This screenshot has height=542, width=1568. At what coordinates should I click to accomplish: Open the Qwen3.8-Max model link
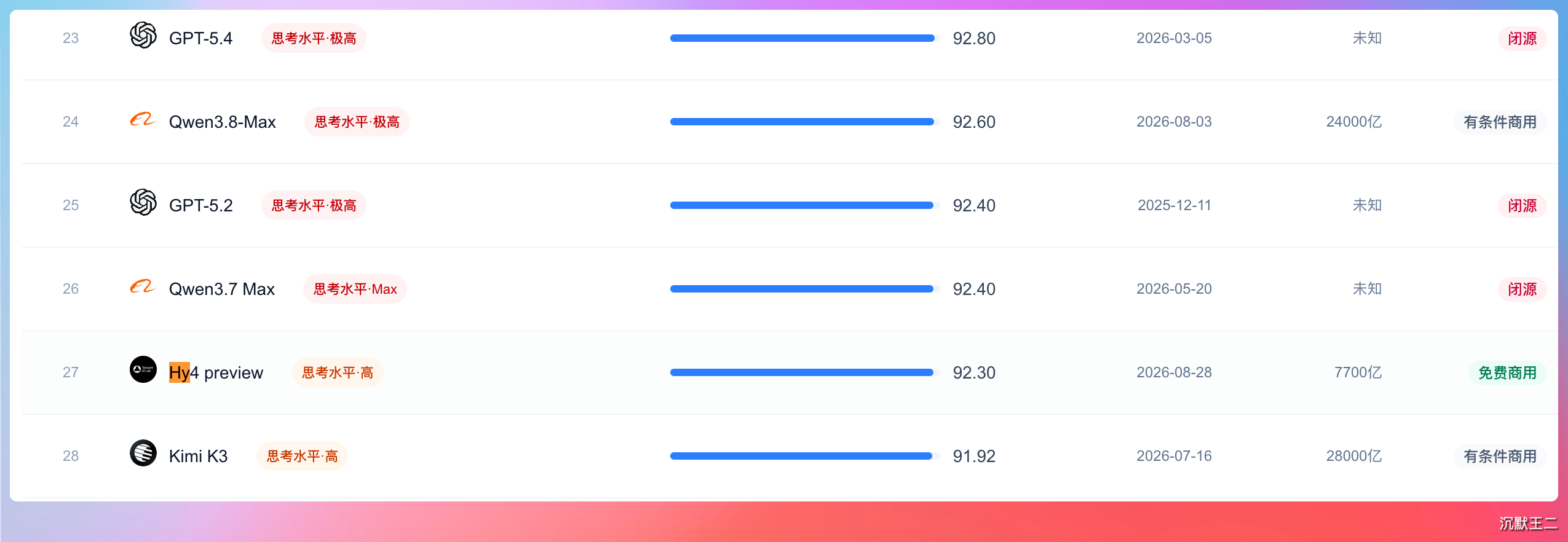point(222,122)
